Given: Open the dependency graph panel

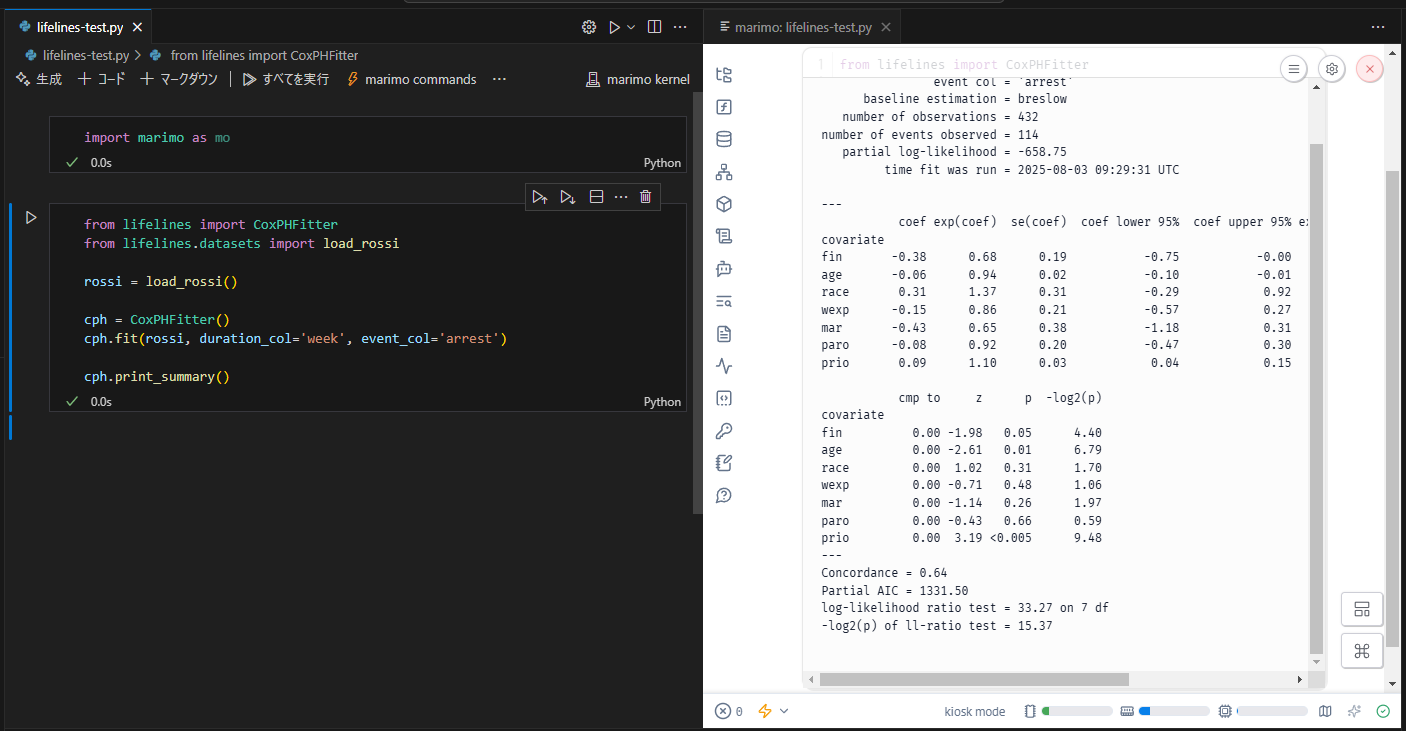Looking at the screenshot, I should (x=724, y=171).
